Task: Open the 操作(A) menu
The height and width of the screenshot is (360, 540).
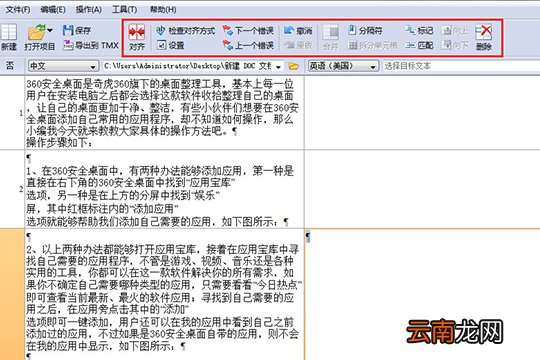Action: (89, 10)
